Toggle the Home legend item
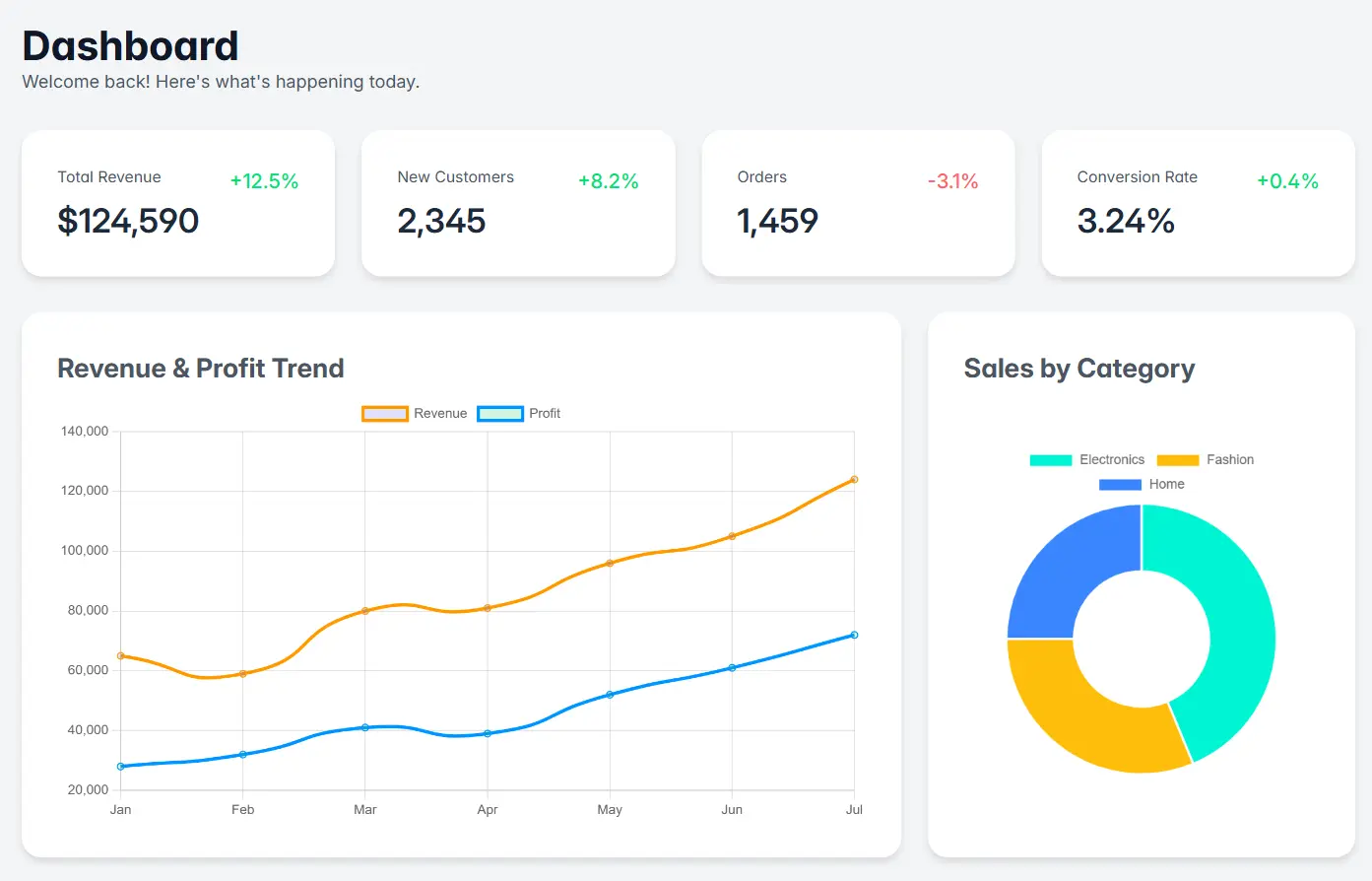This screenshot has height=881, width=1372. coord(1142,485)
